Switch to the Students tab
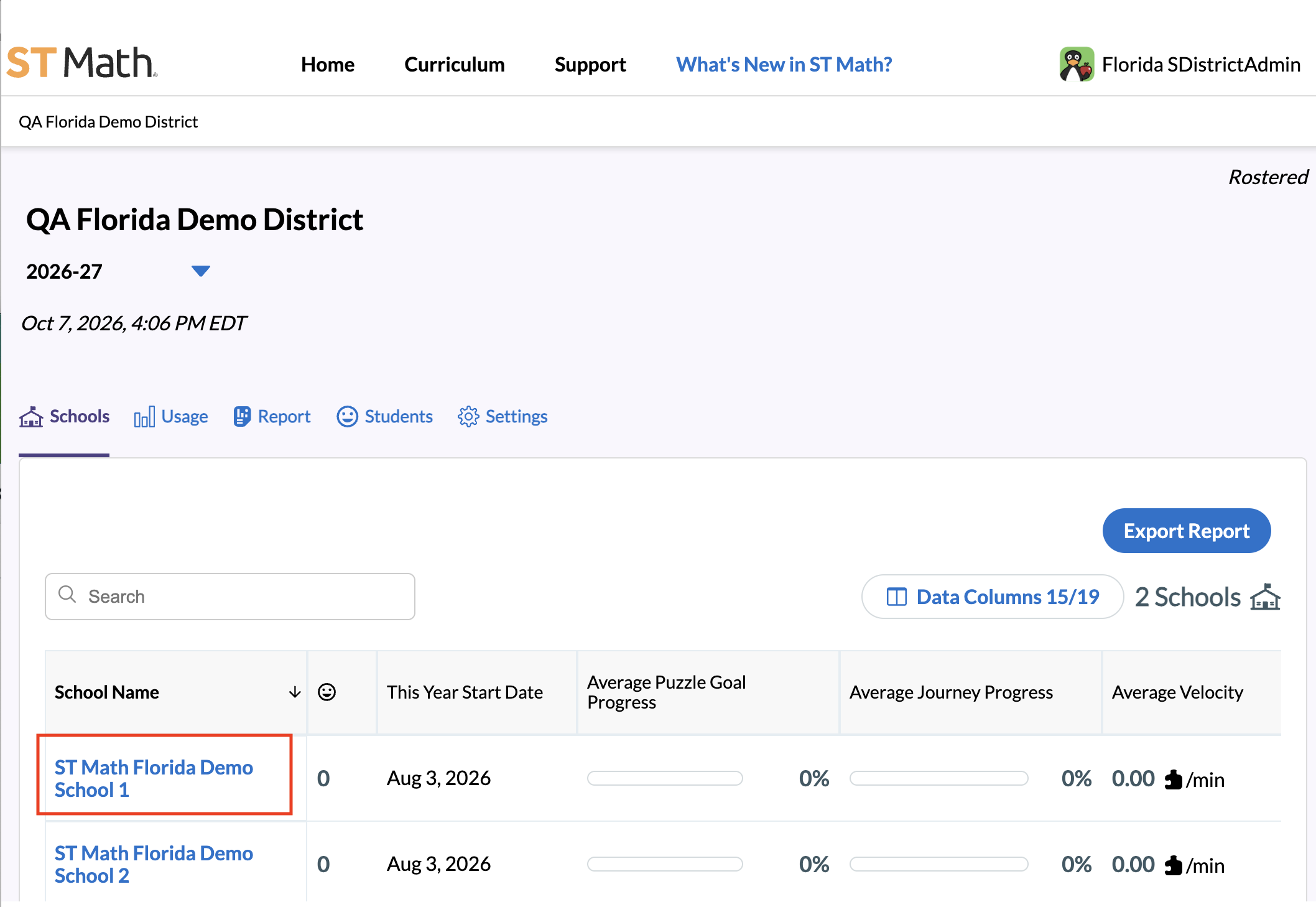This screenshot has height=907, width=1316. [x=384, y=417]
